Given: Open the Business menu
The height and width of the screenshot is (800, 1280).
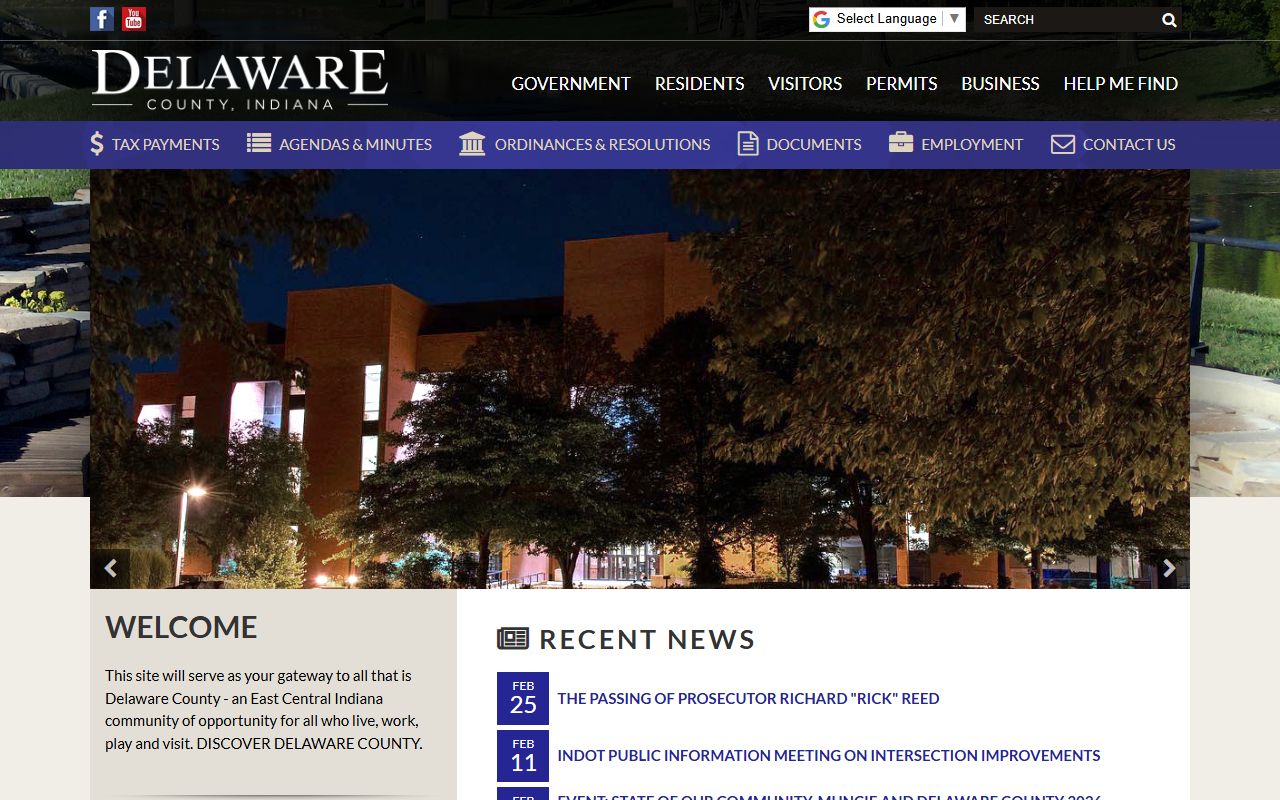Looking at the screenshot, I should (x=1000, y=84).
